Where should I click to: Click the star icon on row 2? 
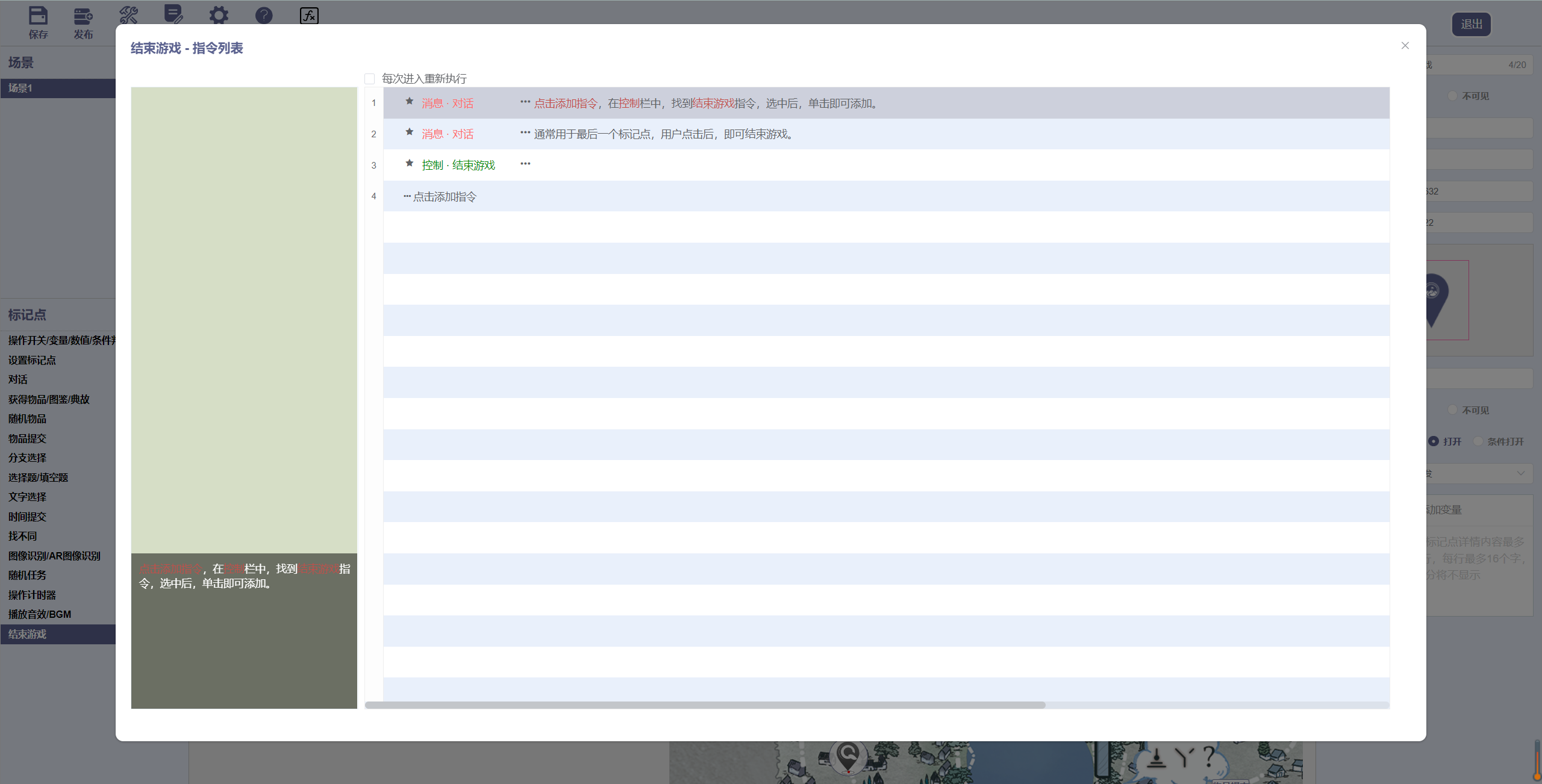410,132
